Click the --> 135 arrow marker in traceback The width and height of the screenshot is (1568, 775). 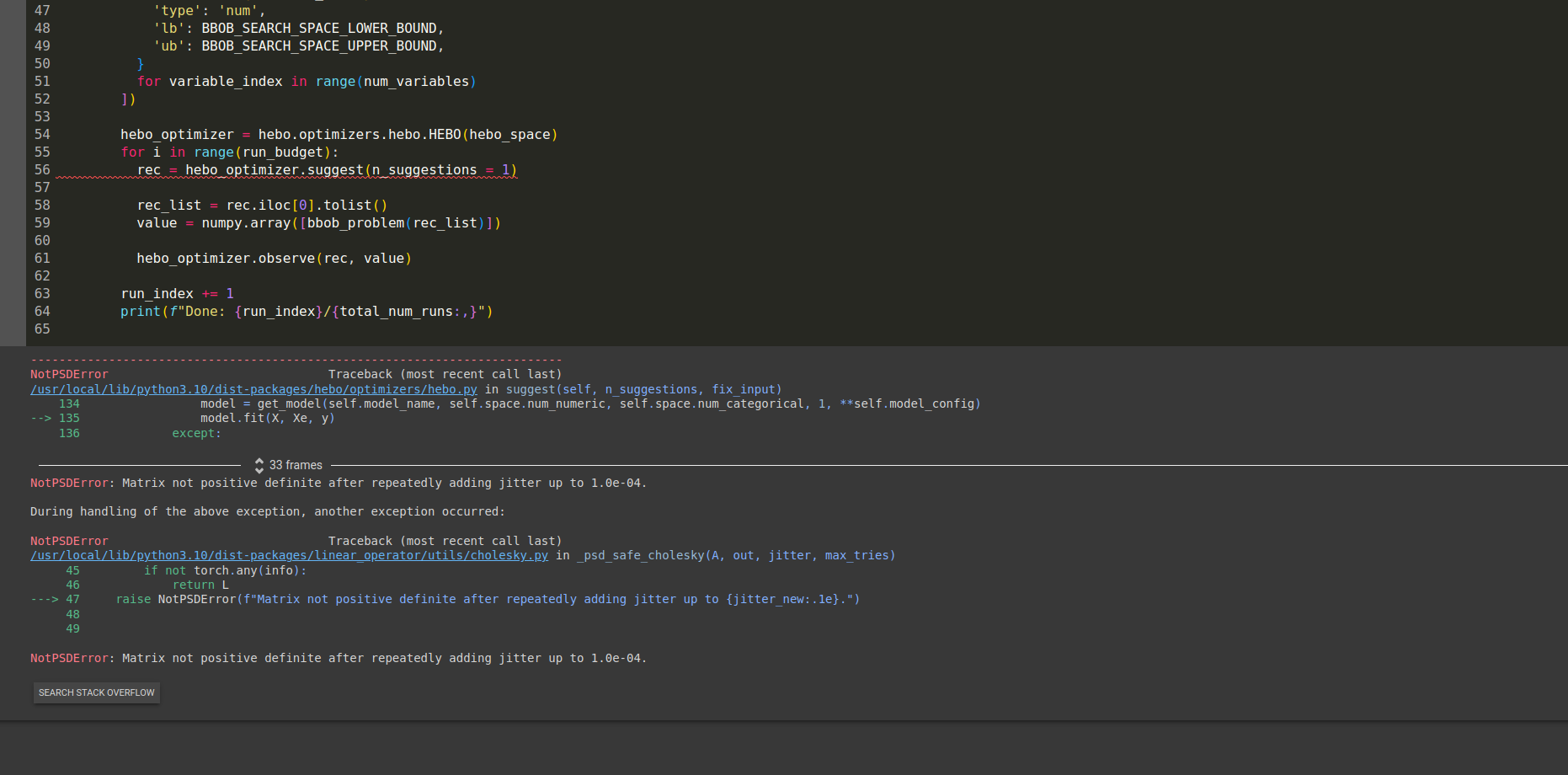click(x=42, y=418)
